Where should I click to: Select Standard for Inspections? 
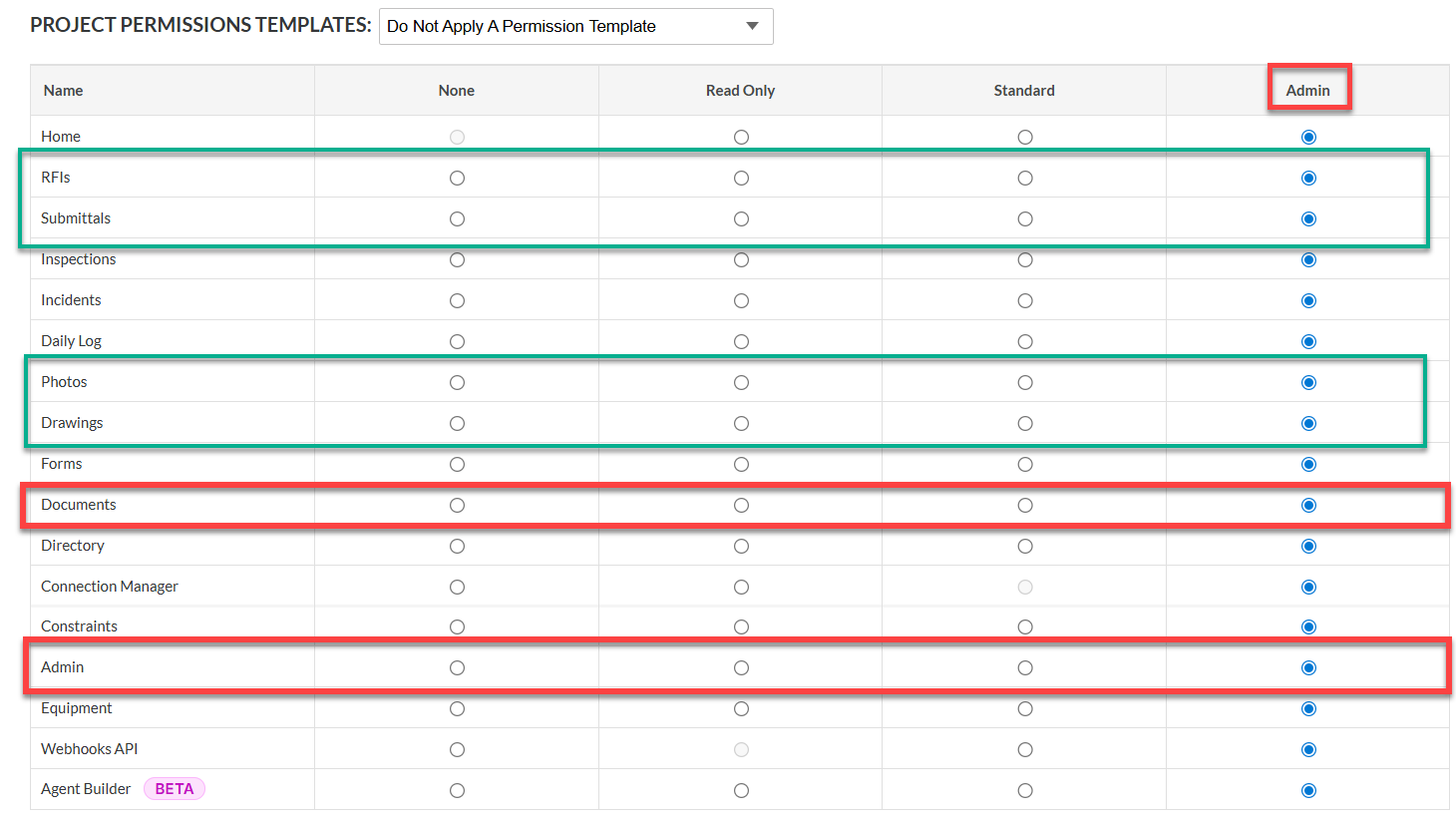tap(1025, 260)
